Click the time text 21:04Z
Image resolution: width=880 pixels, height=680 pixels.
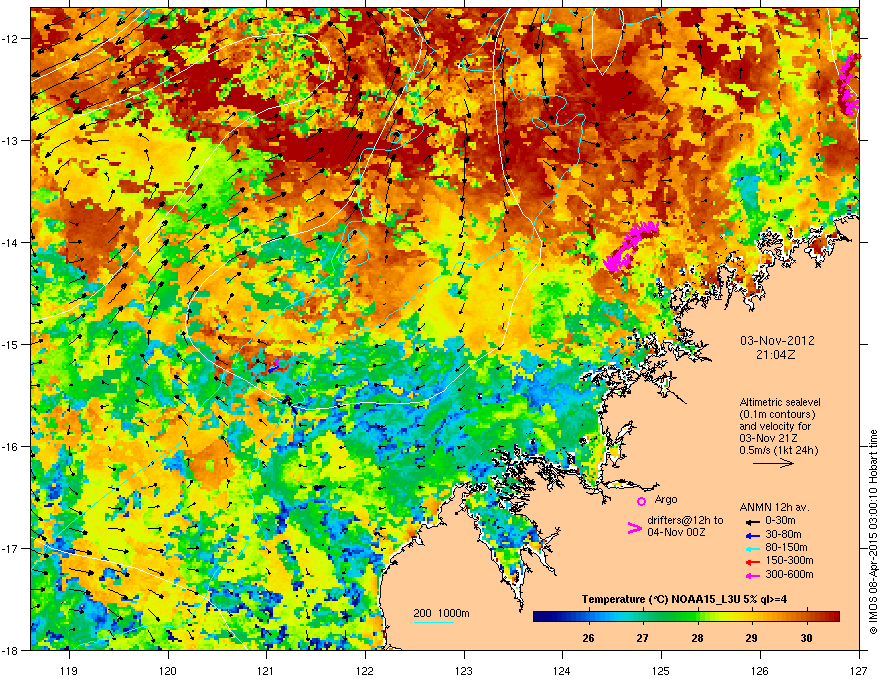pyautogui.click(x=775, y=355)
